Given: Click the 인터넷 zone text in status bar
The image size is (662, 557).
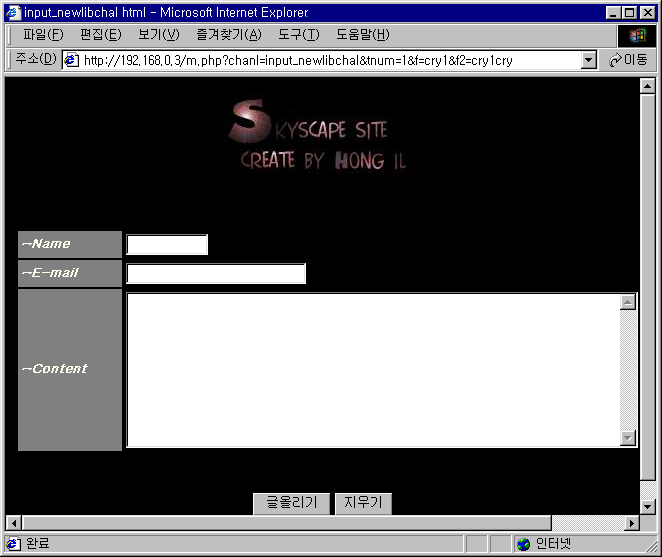Looking at the screenshot, I should 553,543.
